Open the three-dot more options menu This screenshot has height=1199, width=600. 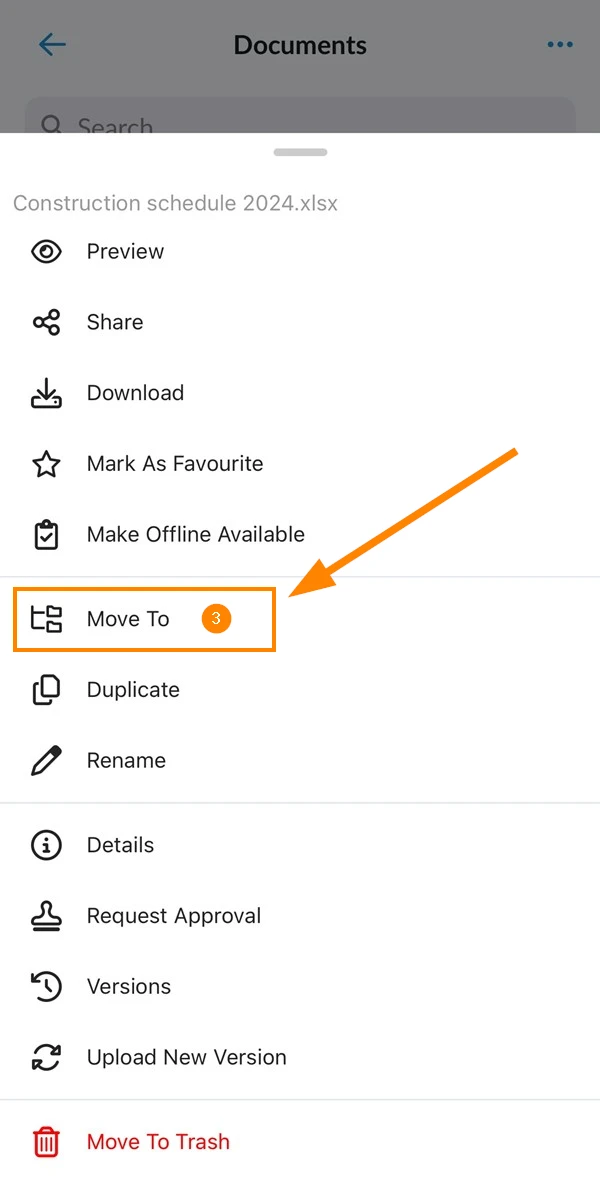560,44
